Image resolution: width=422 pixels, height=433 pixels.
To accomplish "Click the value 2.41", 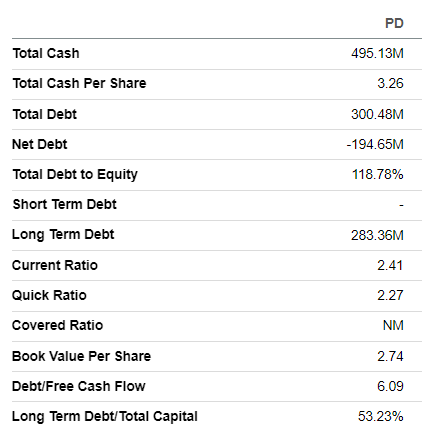I will point(390,265).
